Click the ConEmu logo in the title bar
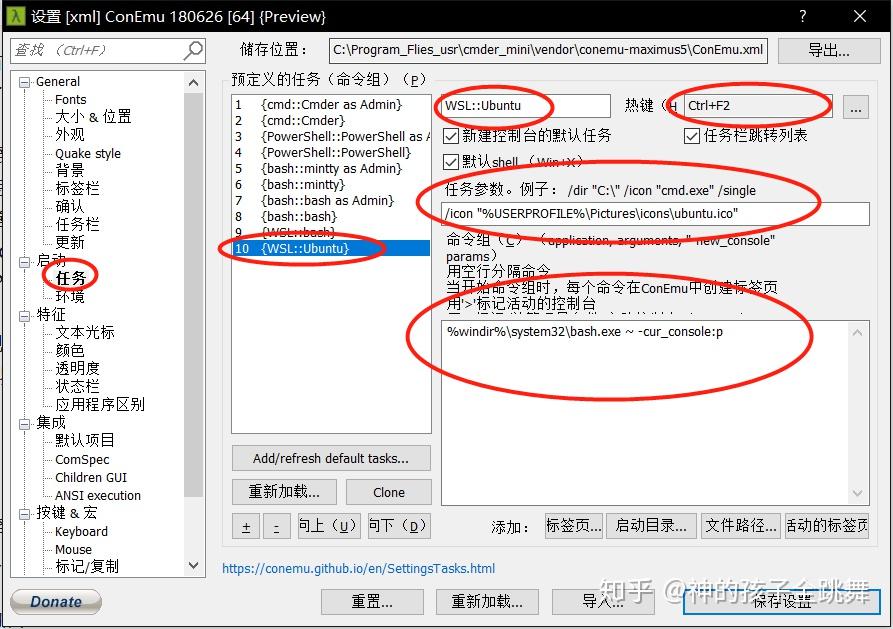The height and width of the screenshot is (629, 893). click(x=15, y=15)
